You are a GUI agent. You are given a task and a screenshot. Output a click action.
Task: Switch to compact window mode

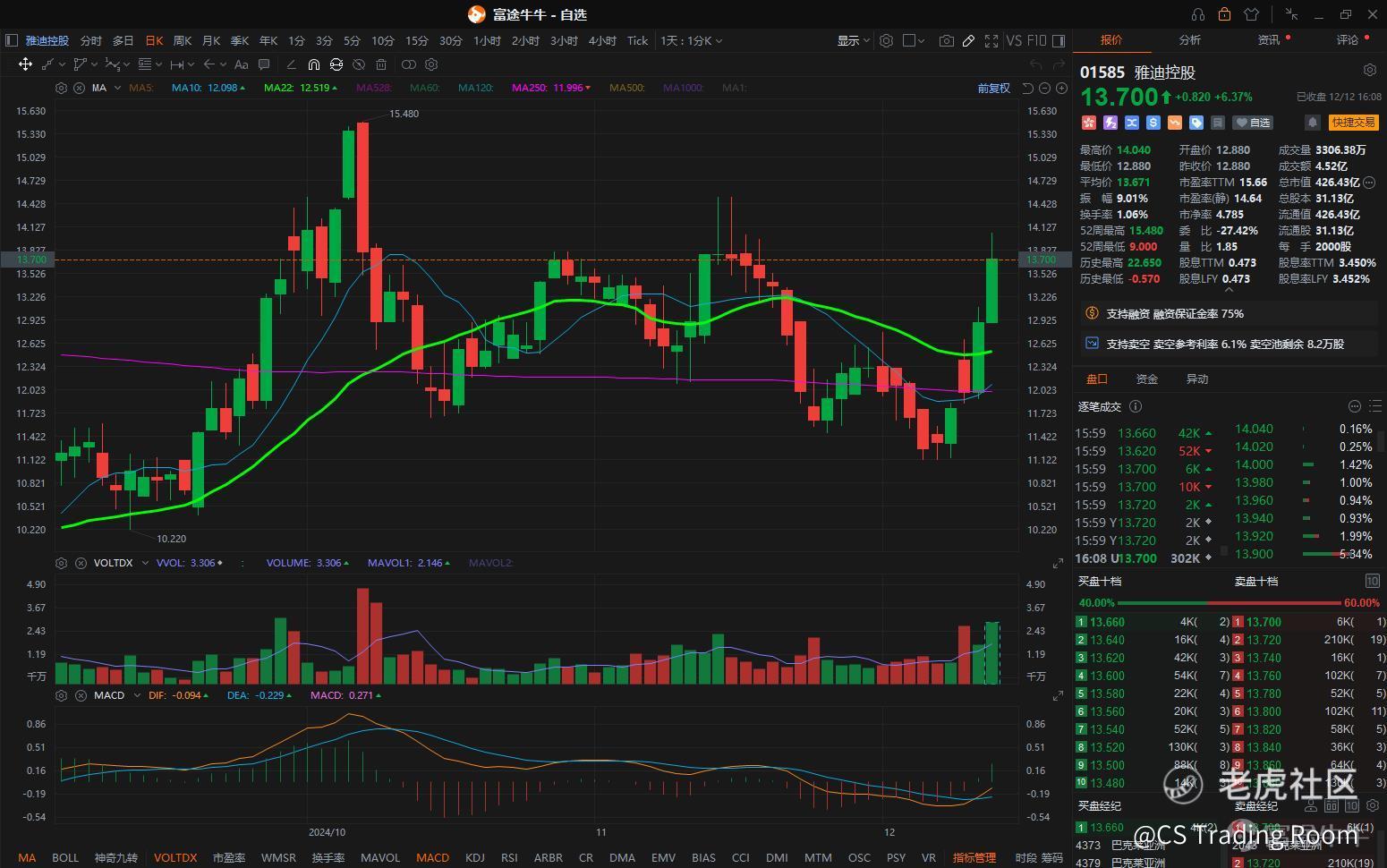[1291, 14]
